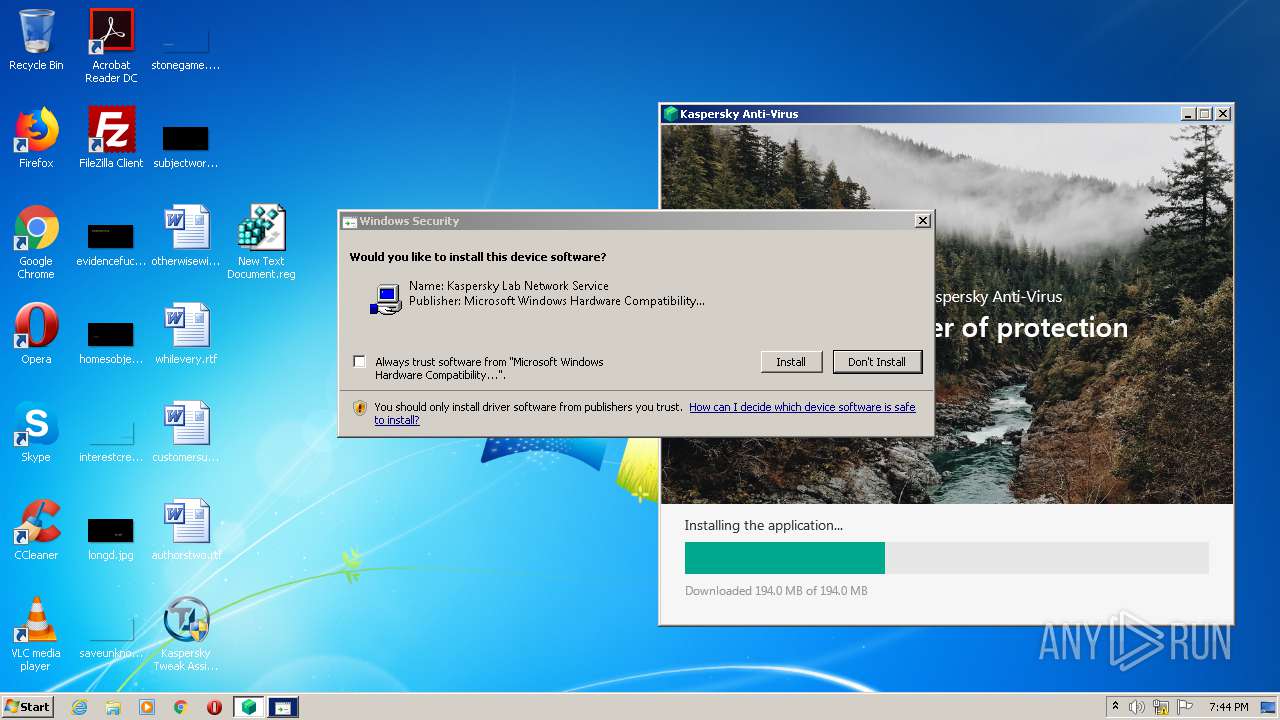Screen dimensions: 1280x720
Task: Switch to Kaspersky installer taskbar button
Action: pyautogui.click(x=249, y=707)
